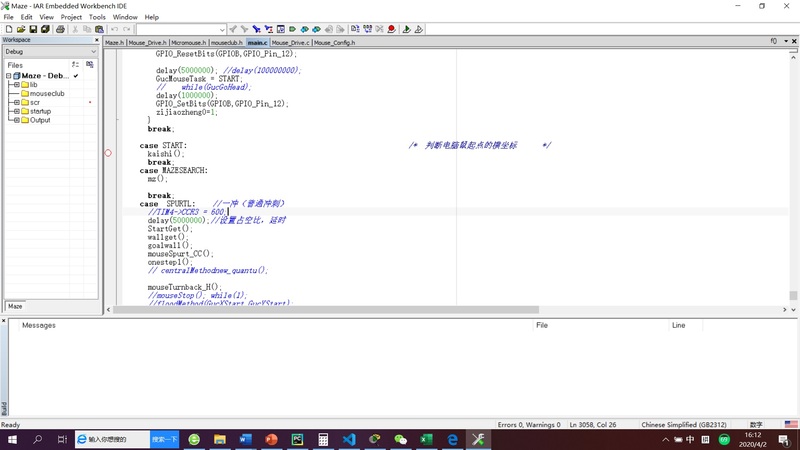Open the quick search combo box dropdown
This screenshot has height=450, width=800.
click(x=222, y=30)
